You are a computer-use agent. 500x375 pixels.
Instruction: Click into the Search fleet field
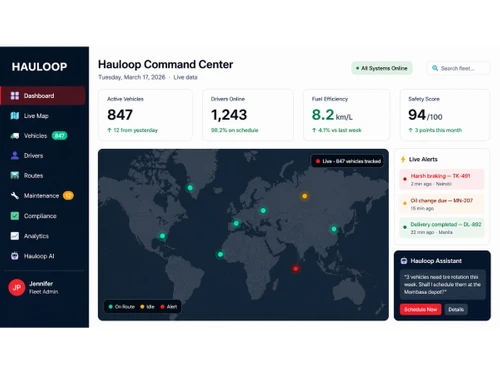tap(458, 68)
